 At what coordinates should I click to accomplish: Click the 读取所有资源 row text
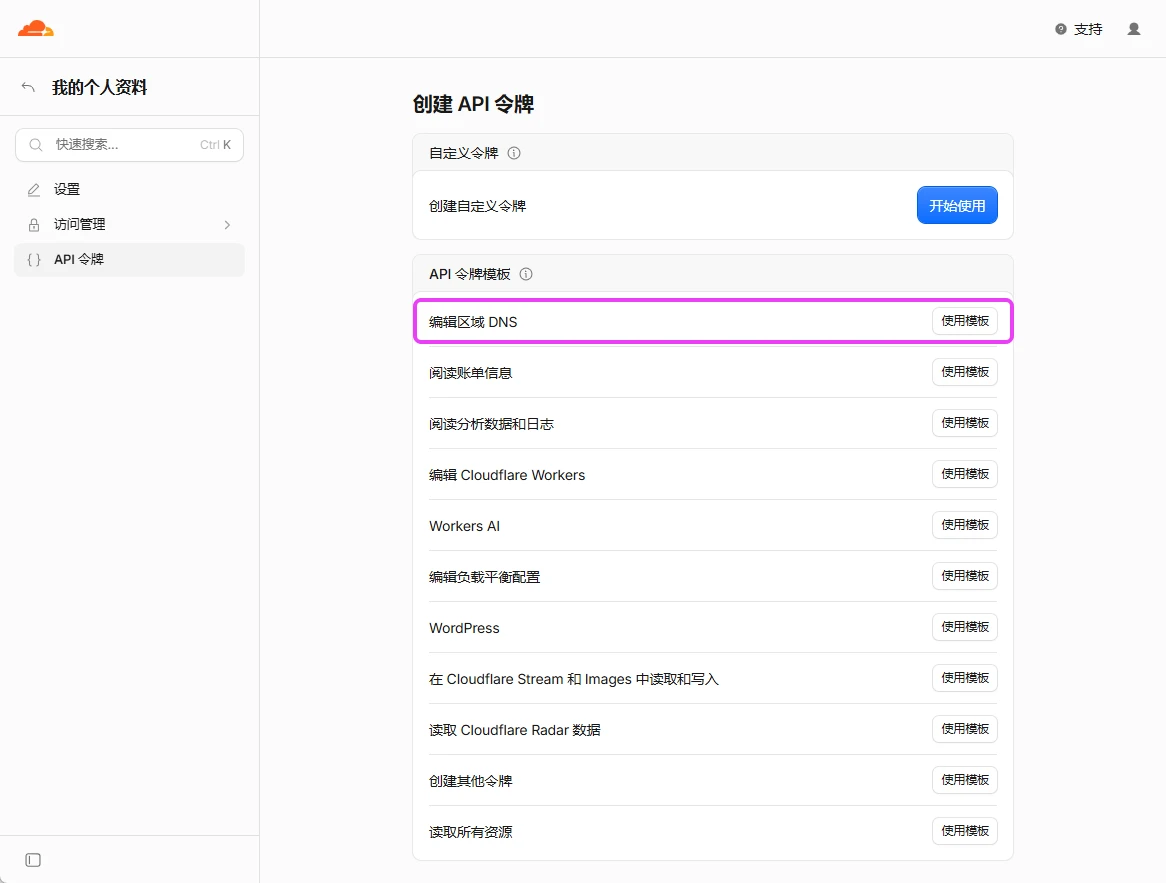[471, 832]
